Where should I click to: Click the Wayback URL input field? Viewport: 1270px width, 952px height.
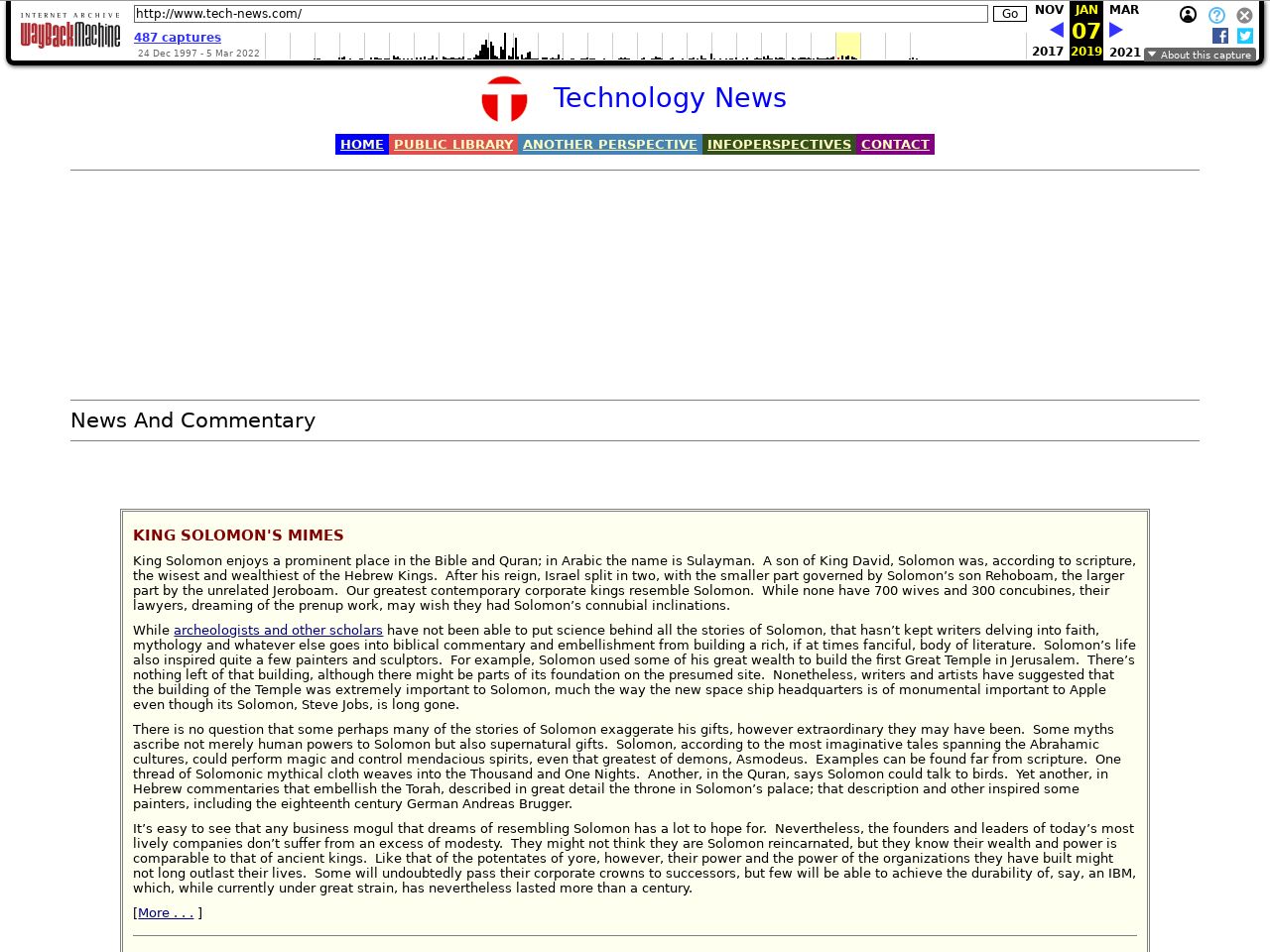tap(561, 14)
